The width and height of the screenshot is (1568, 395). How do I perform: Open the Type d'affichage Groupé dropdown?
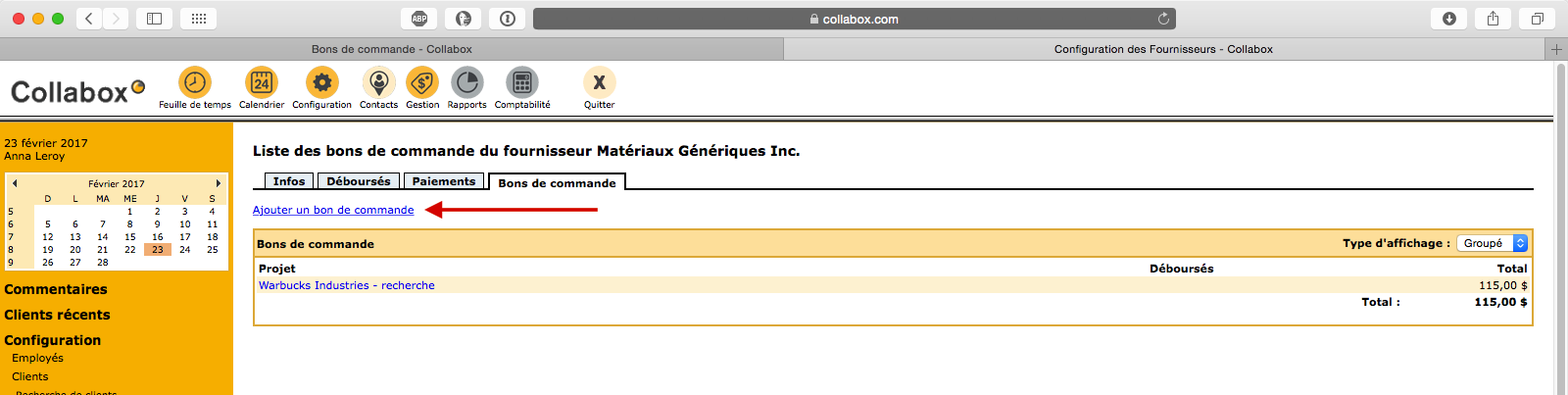tap(1493, 243)
